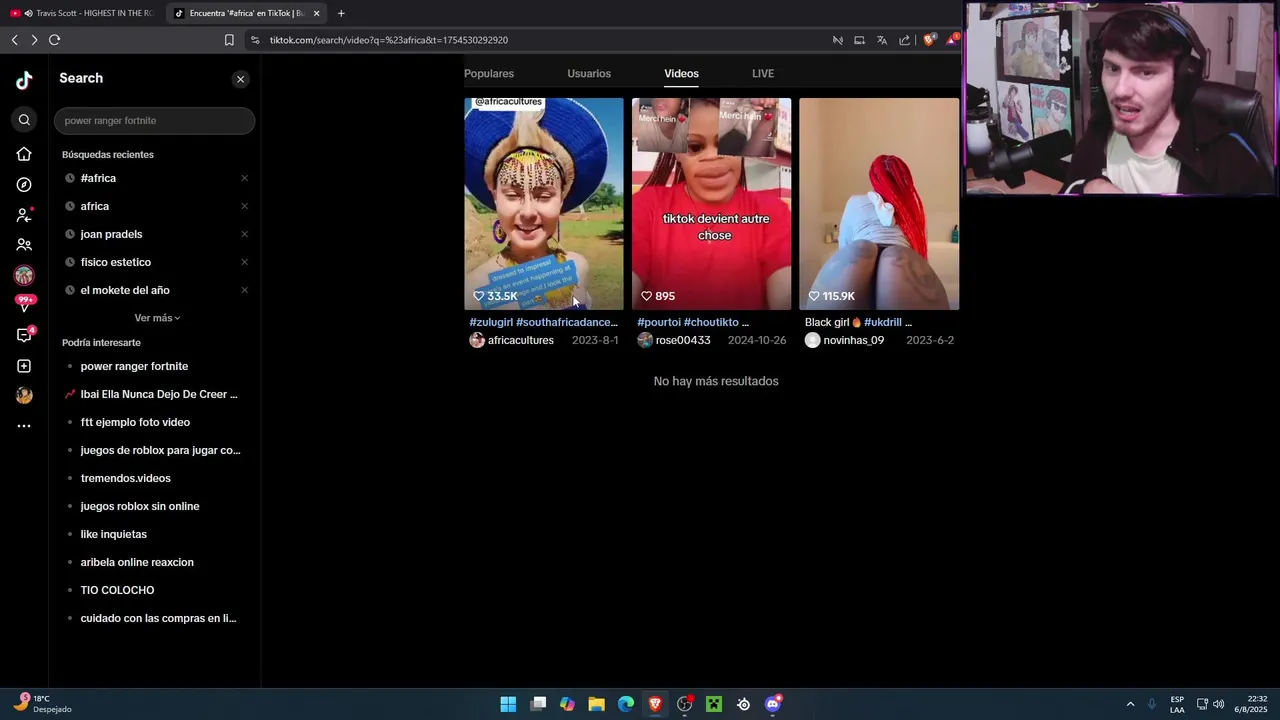Delete 'joan pradels' from recent searches
1280x720 pixels.
tap(244, 234)
